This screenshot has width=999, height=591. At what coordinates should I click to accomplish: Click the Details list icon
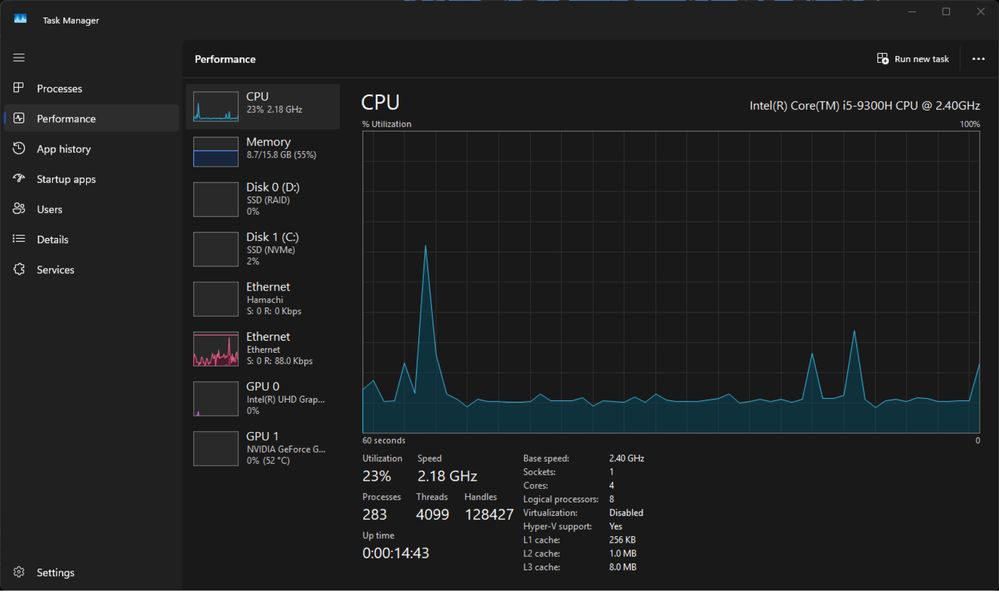tap(18, 239)
